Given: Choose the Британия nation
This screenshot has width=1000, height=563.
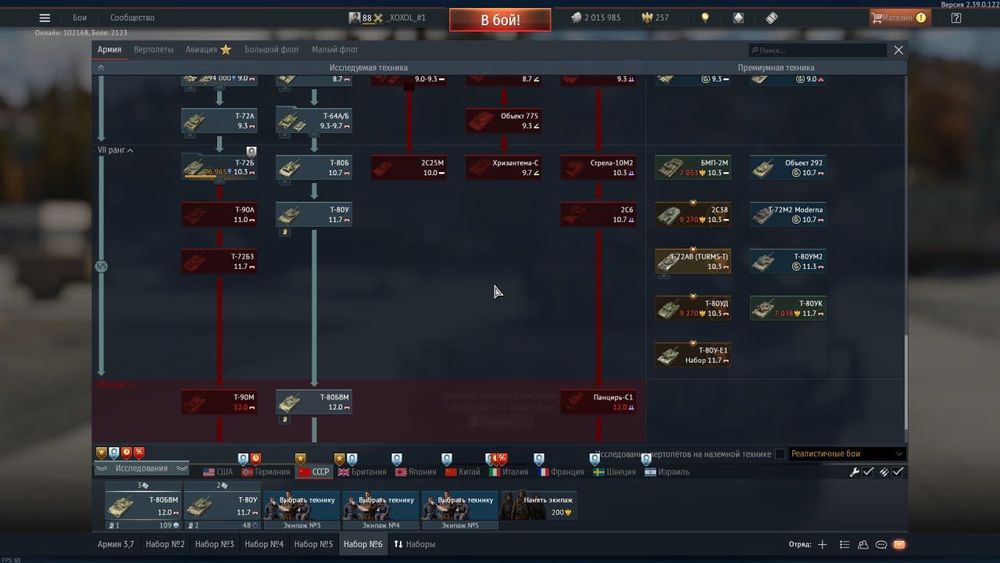Looking at the screenshot, I should pyautogui.click(x=362, y=472).
